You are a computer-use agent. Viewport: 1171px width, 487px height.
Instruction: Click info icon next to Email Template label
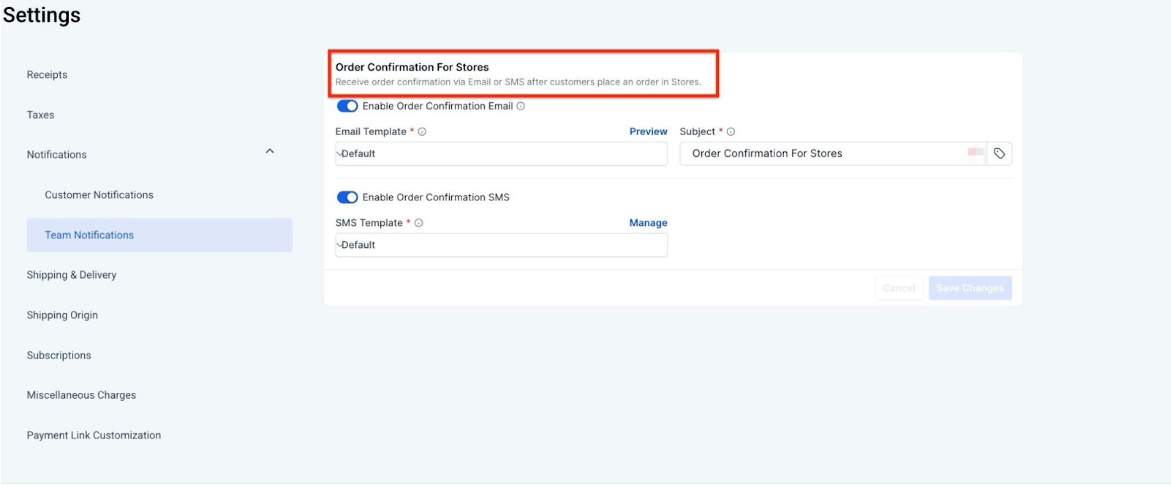click(x=424, y=132)
